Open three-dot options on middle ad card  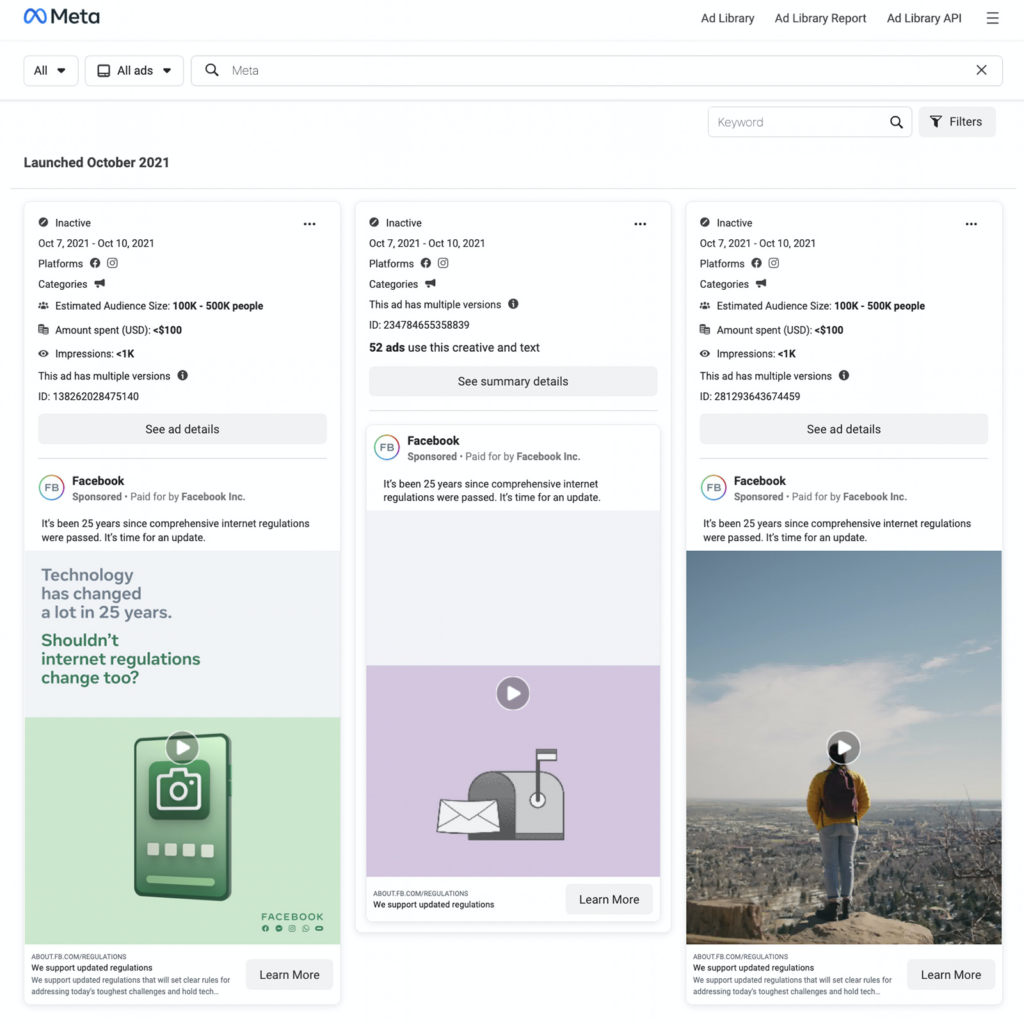click(x=640, y=224)
